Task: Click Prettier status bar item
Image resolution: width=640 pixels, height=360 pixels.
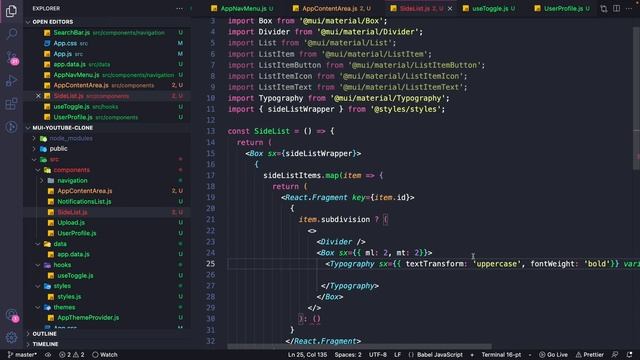Action: [589, 355]
